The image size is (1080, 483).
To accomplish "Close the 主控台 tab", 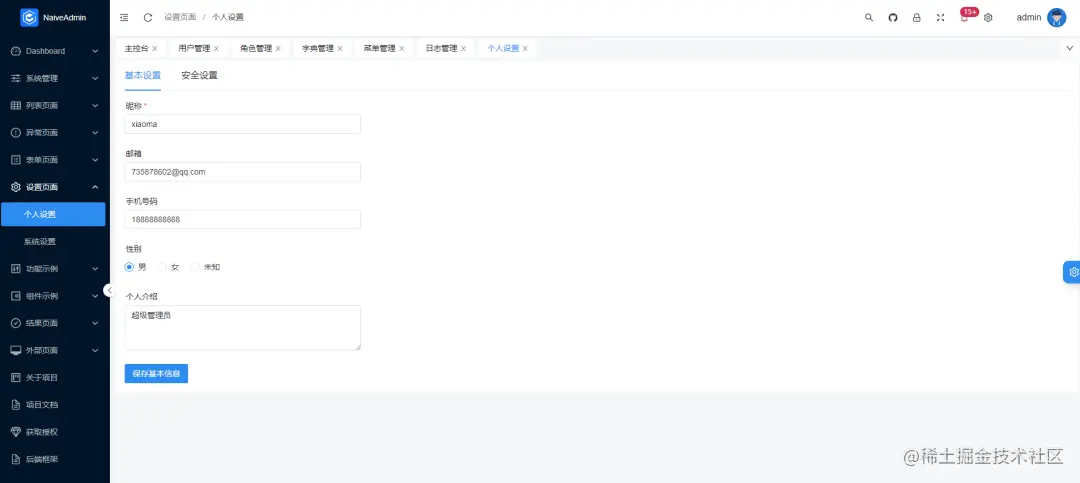I will coord(155,48).
